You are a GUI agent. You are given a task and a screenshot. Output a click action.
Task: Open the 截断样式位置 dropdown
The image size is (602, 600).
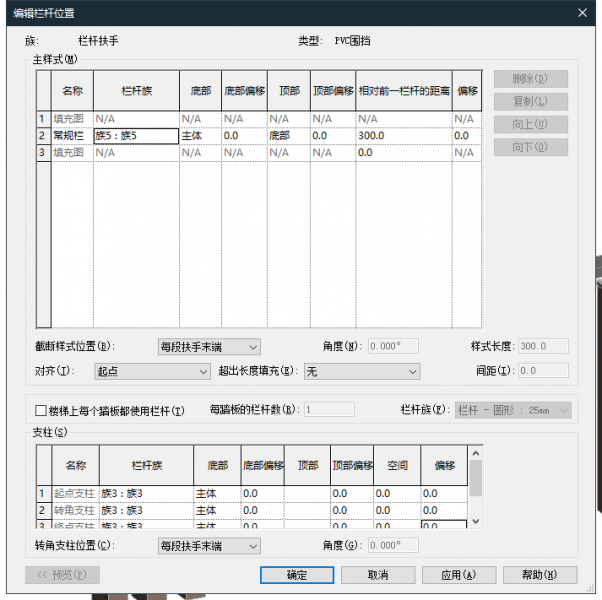209,347
